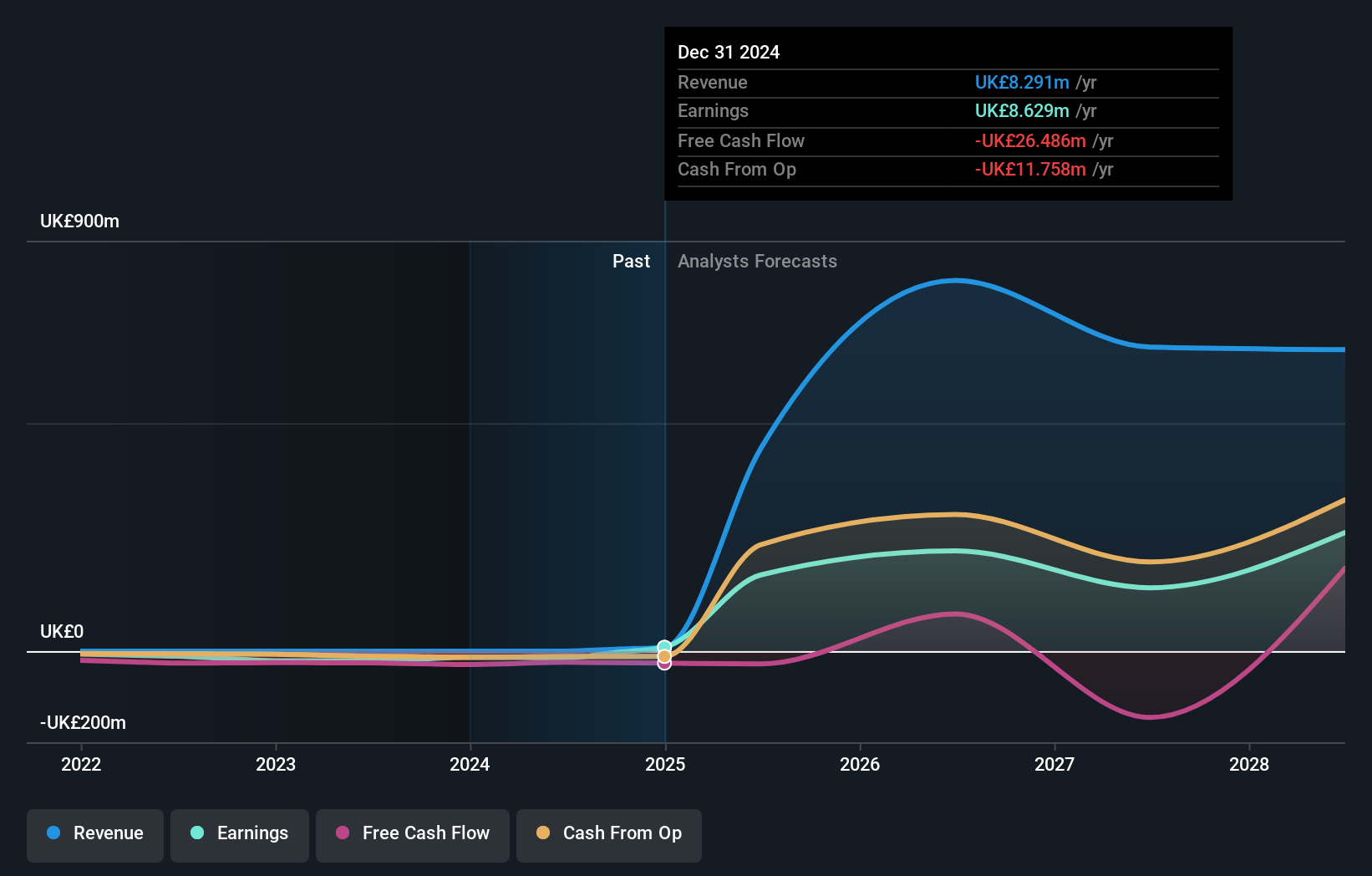Click the 2026 label on the x-axis
Image resolution: width=1372 pixels, height=876 pixels.
[860, 764]
